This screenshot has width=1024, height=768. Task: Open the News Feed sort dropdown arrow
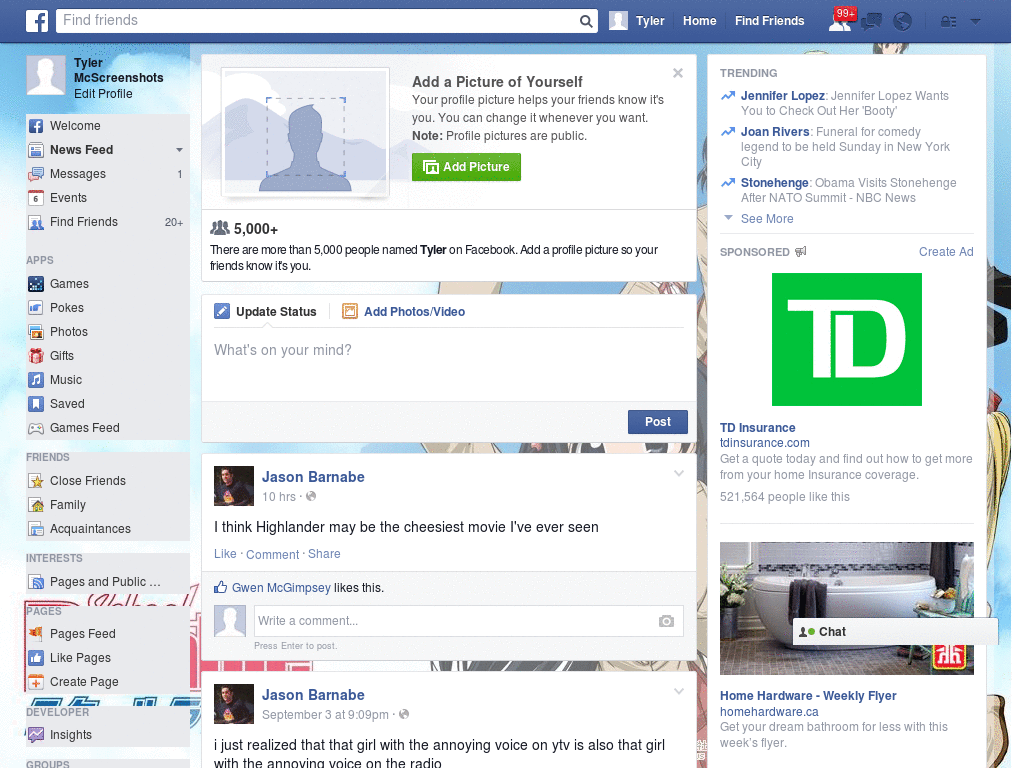tap(179, 150)
